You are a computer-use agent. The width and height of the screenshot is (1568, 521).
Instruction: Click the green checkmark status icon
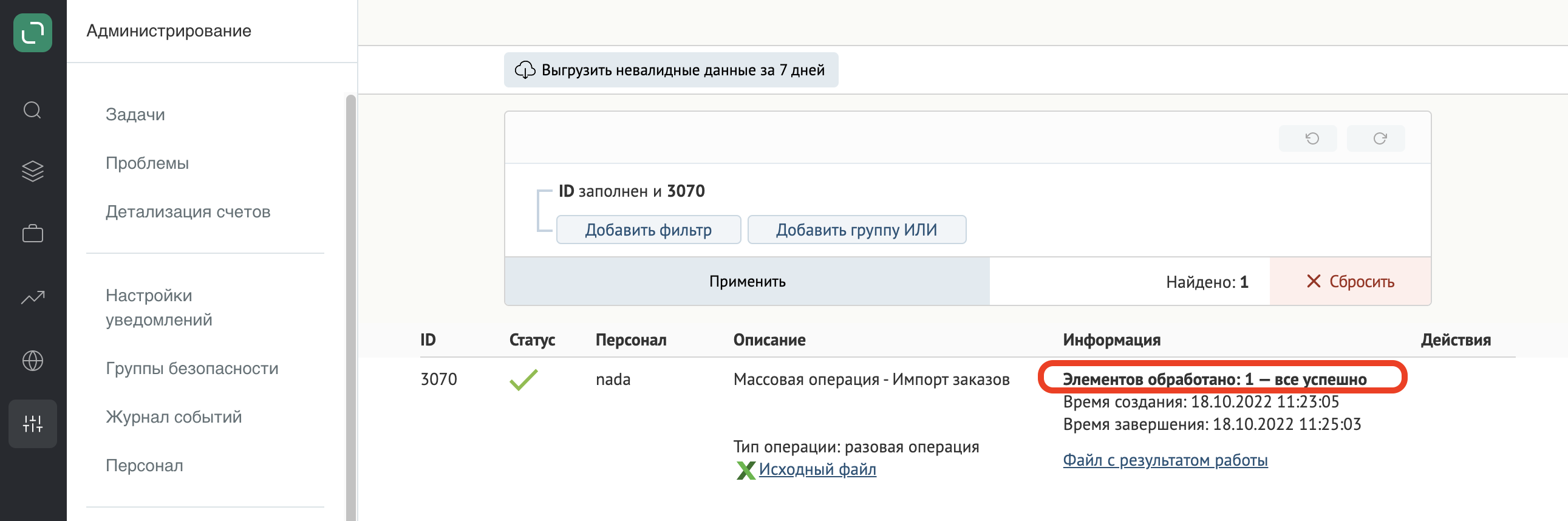pos(523,380)
